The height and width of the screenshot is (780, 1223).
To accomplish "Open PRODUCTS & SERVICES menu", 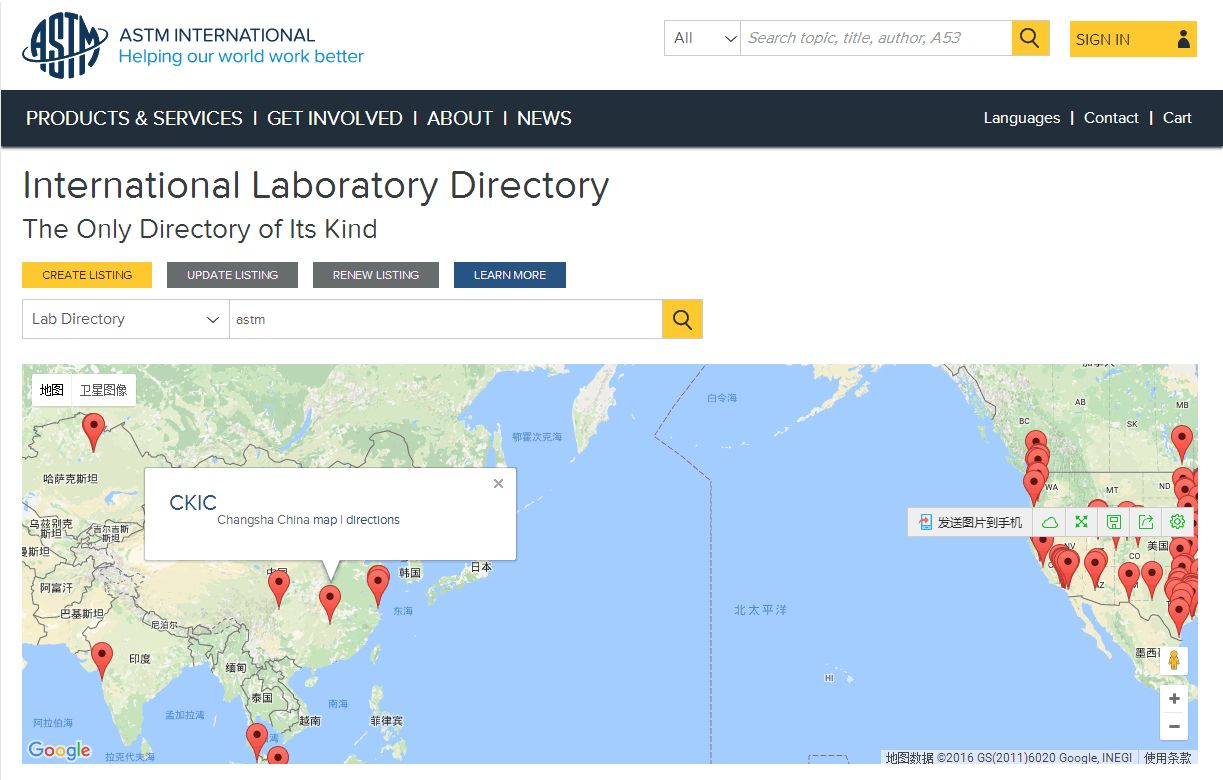I will click(x=134, y=118).
